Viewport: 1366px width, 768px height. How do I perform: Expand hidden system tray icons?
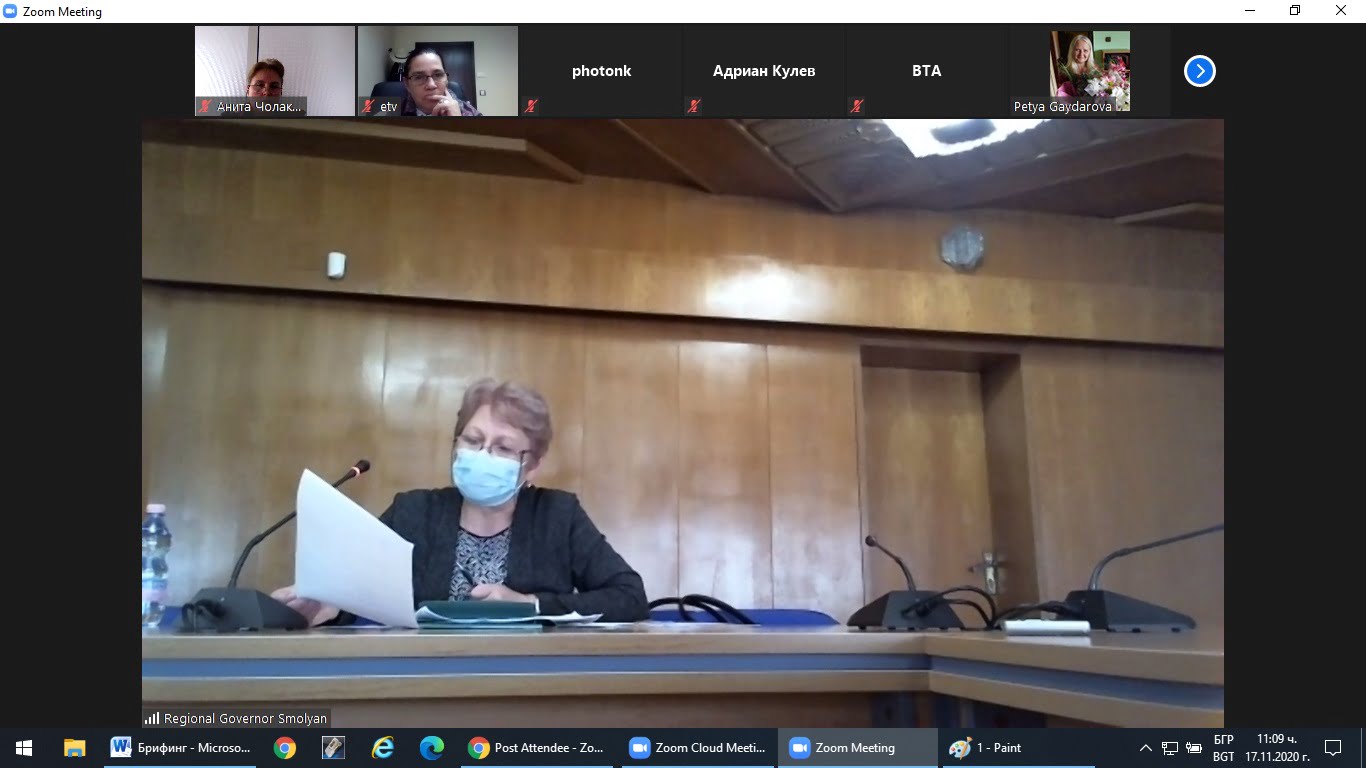click(x=1146, y=748)
